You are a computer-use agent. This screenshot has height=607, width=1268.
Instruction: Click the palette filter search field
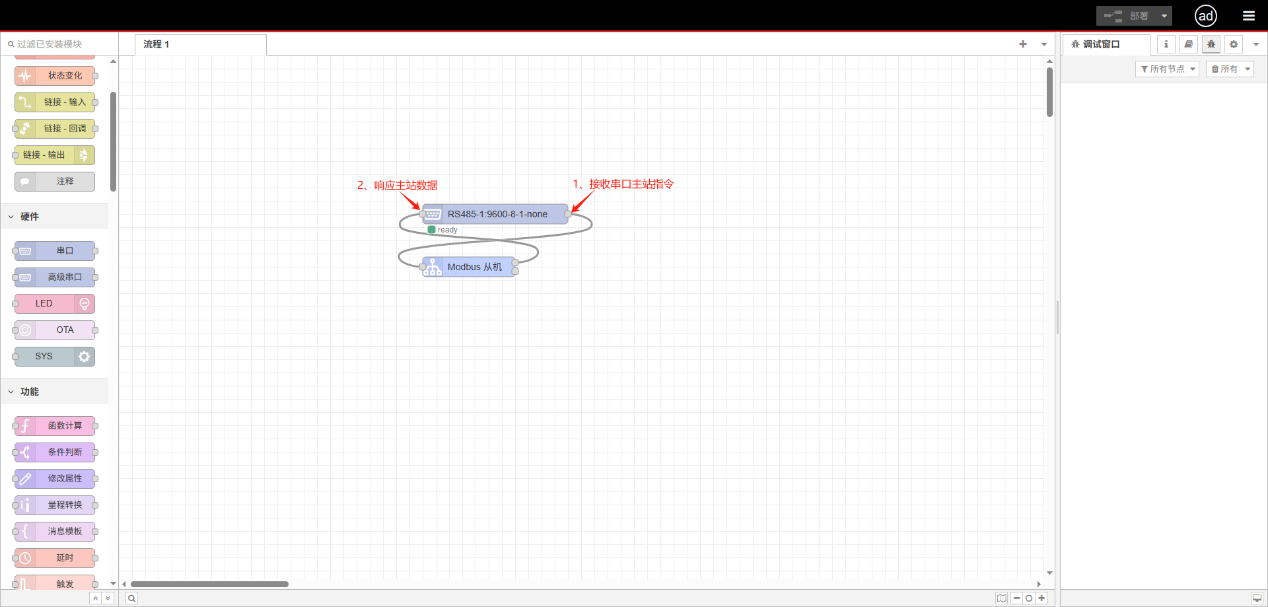(x=60, y=44)
